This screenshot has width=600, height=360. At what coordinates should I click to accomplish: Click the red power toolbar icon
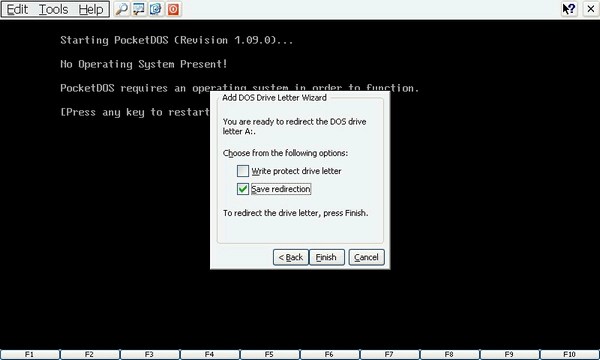[173, 9]
